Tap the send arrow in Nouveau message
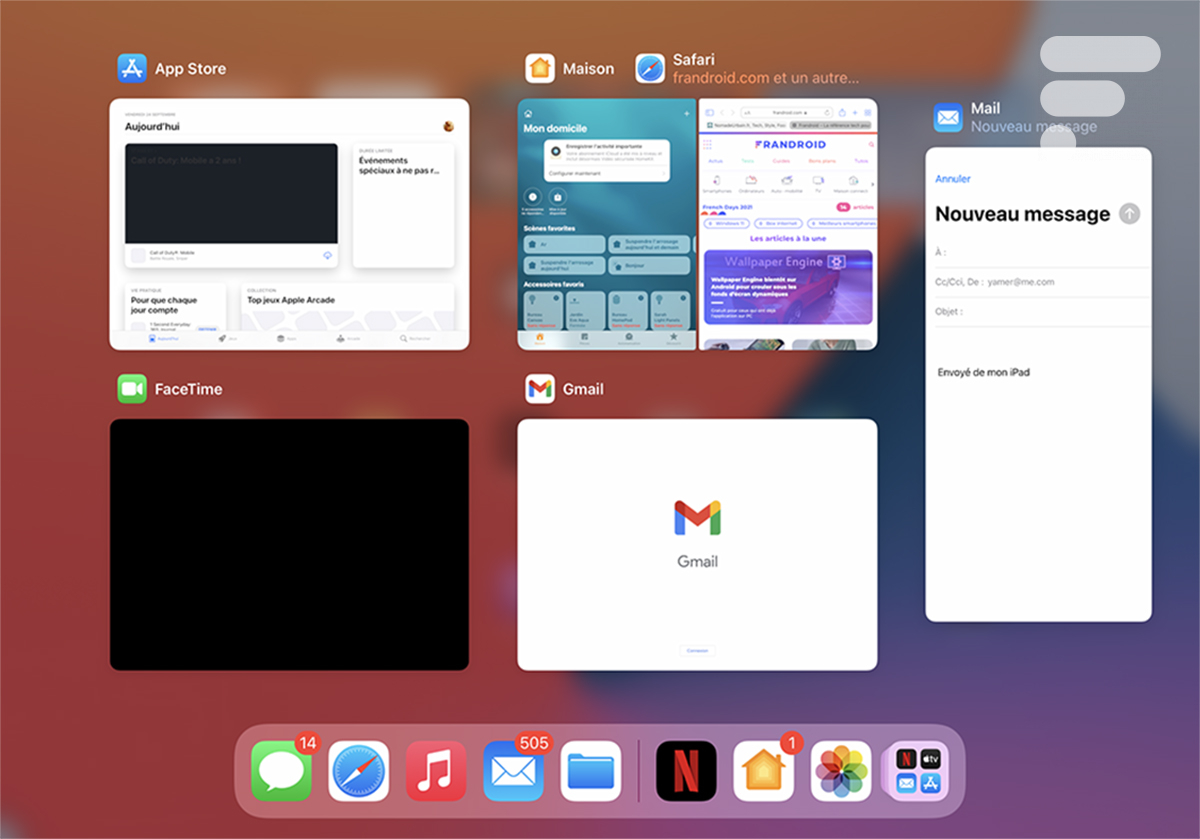1200x839 pixels. 1129,213
